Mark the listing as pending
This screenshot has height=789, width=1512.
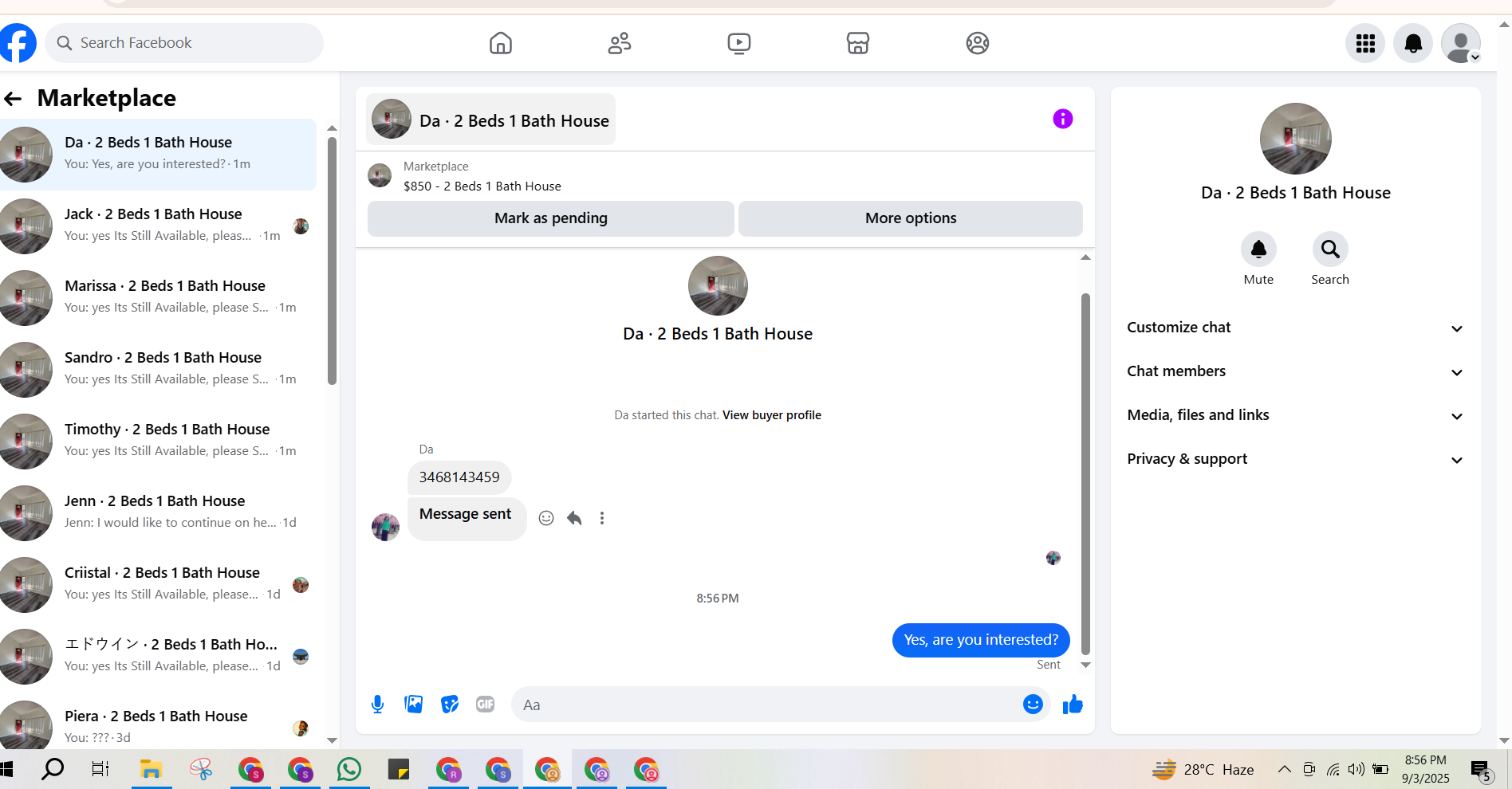(551, 218)
